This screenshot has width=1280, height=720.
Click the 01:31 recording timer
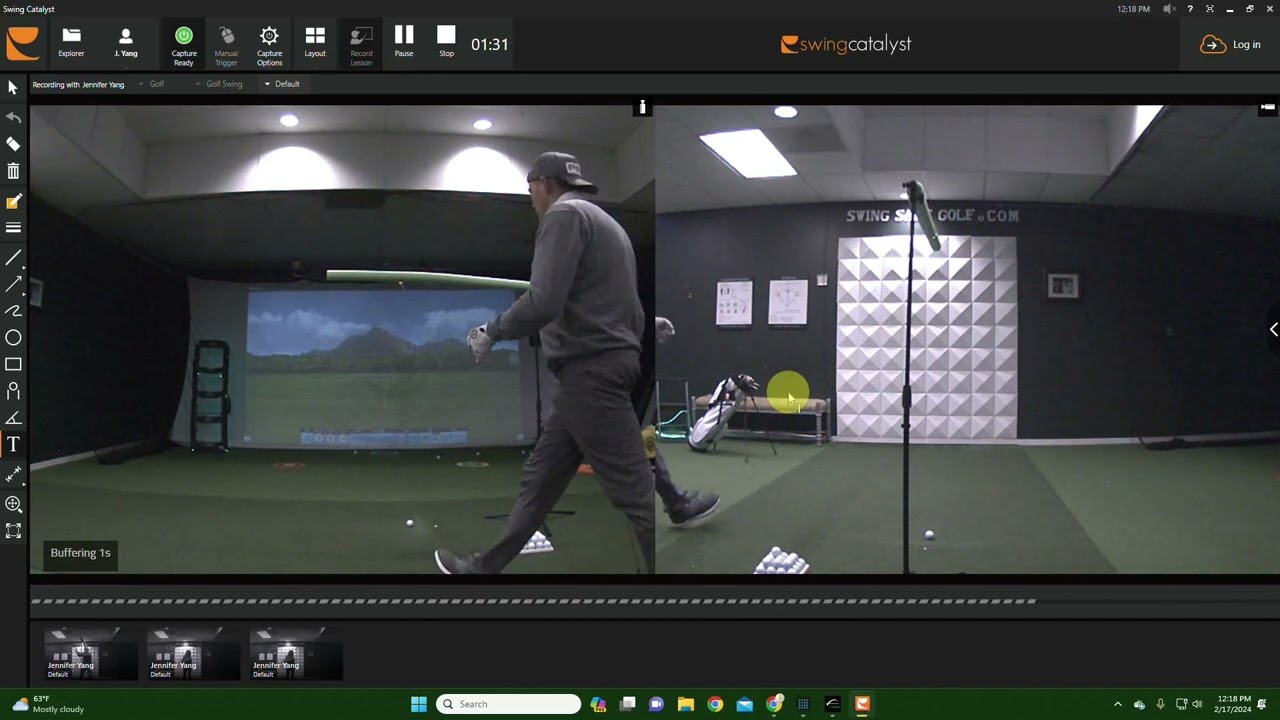(x=489, y=44)
